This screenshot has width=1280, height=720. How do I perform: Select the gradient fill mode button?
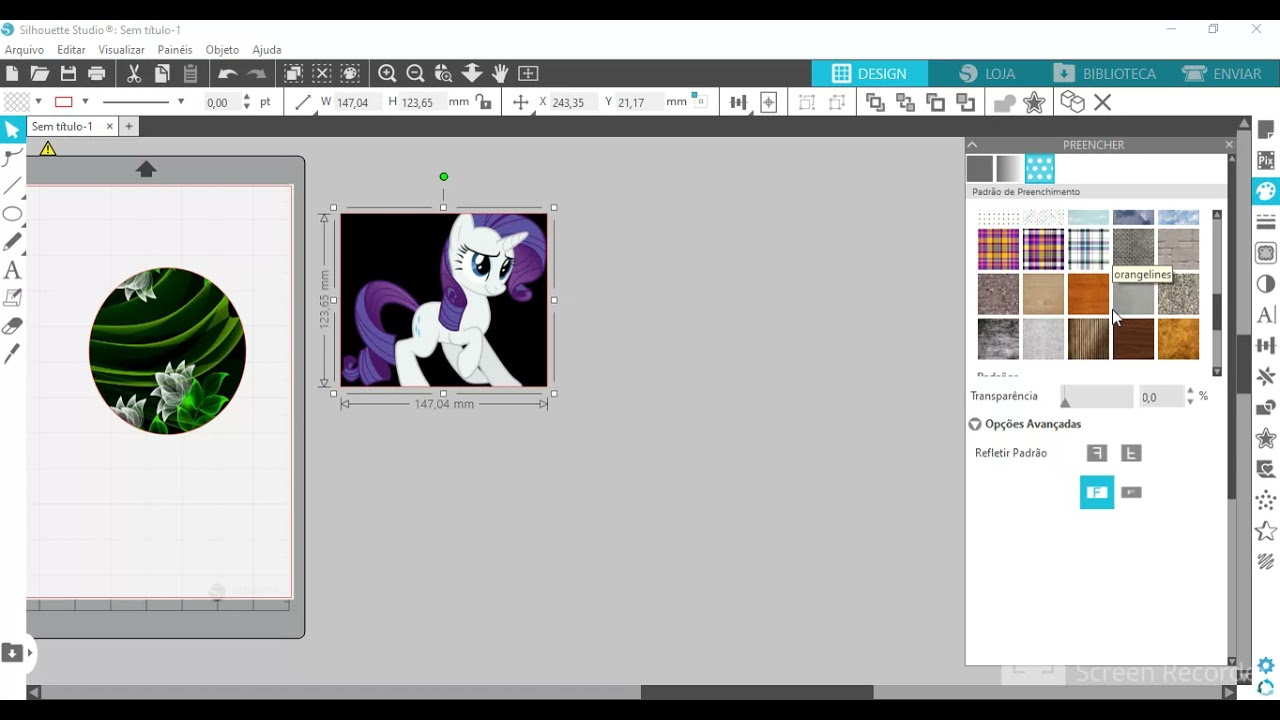tap(1010, 169)
